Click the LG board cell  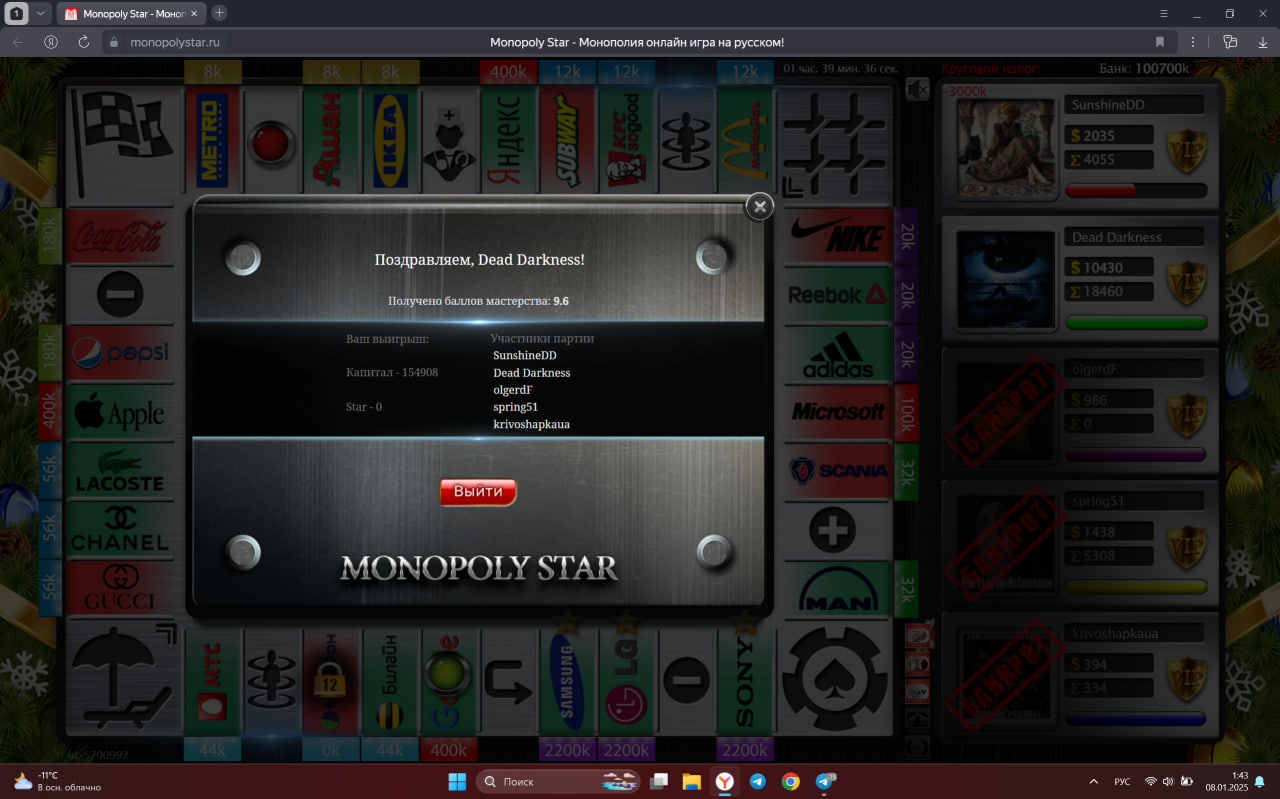tap(626, 682)
